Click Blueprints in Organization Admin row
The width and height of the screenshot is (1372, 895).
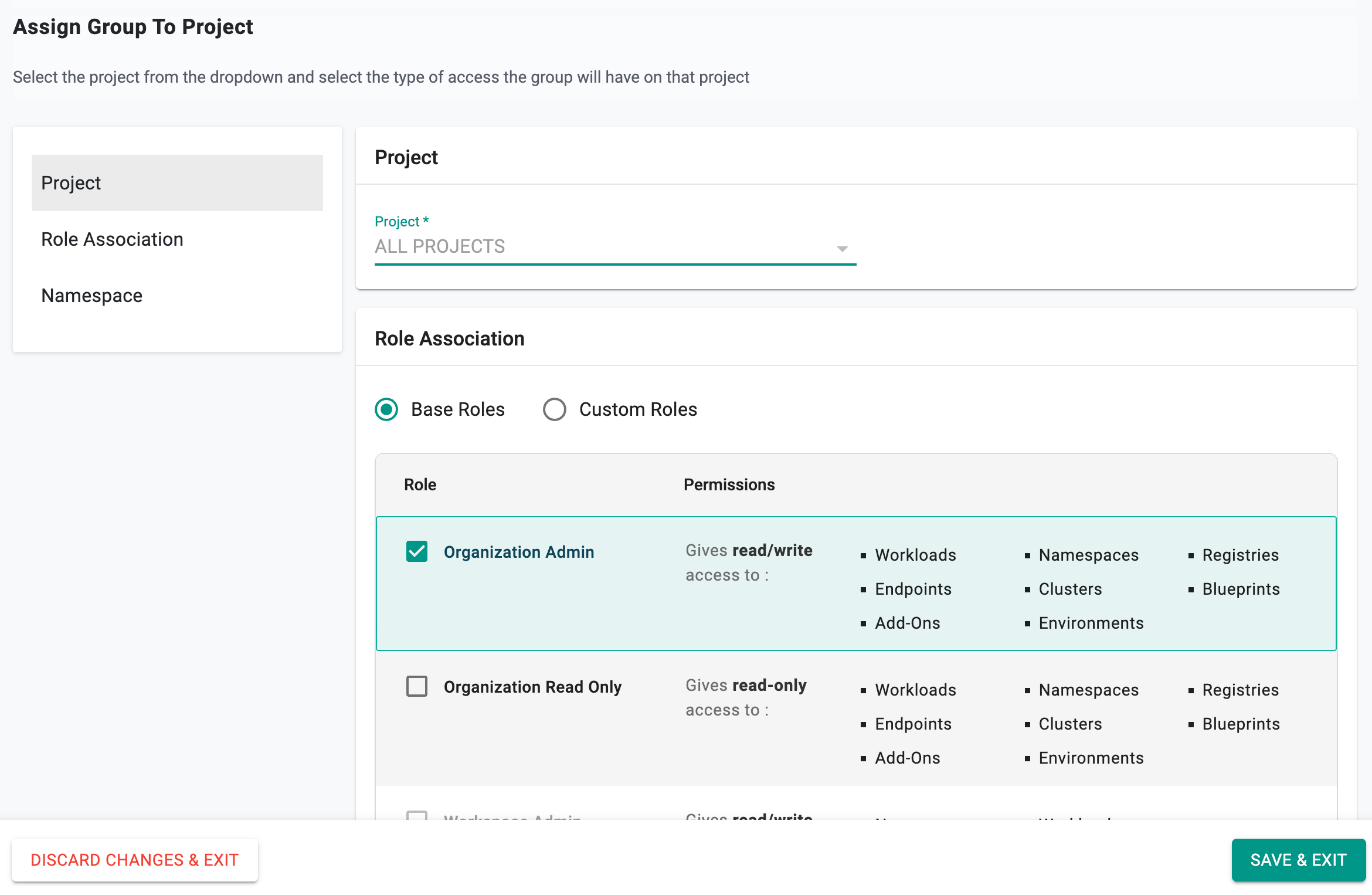point(1241,589)
